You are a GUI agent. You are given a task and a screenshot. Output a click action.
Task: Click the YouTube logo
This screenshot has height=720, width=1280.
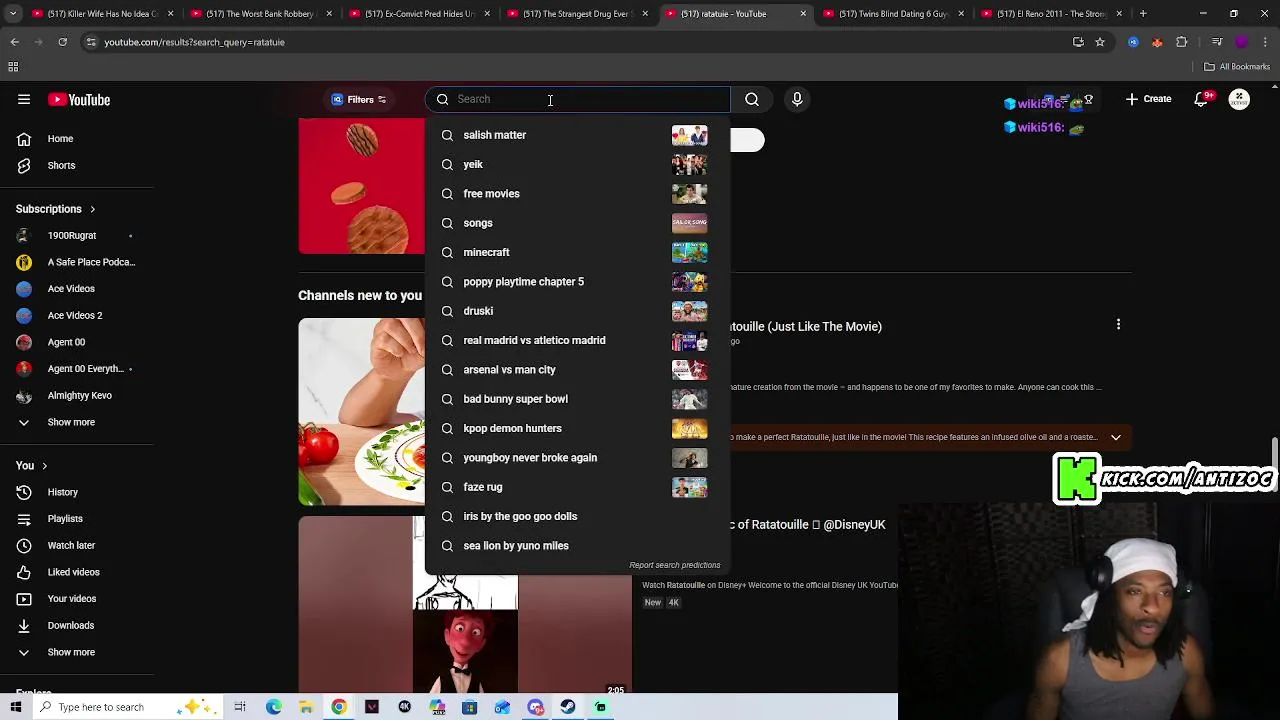tap(79, 99)
